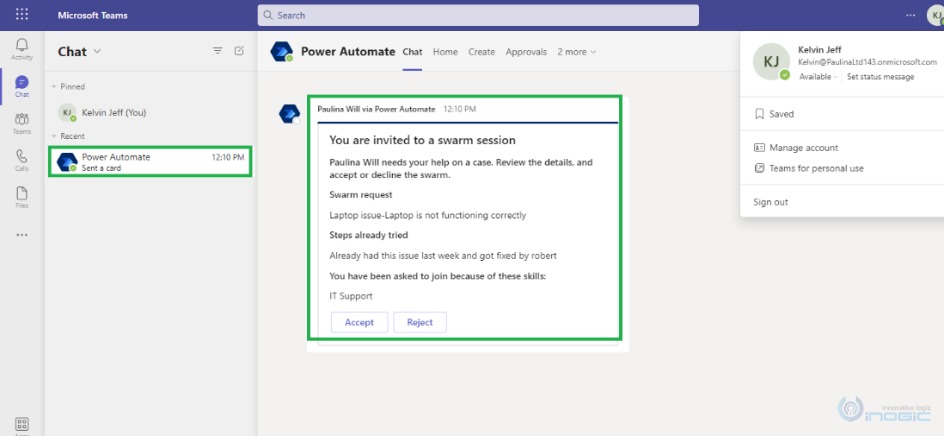
Task: Click 'You are invited to a swarm session' heading
Action: [x=422, y=140]
